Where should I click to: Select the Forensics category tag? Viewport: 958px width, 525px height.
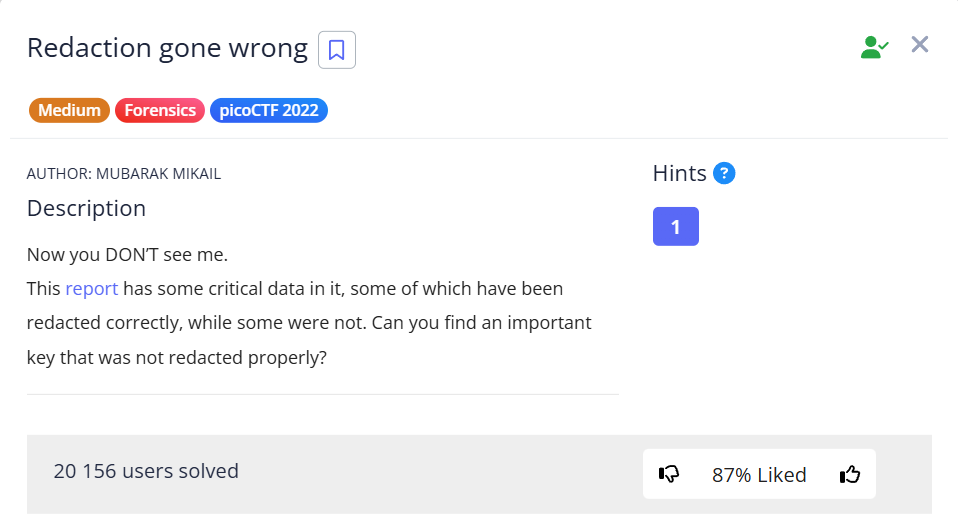pyautogui.click(x=160, y=110)
